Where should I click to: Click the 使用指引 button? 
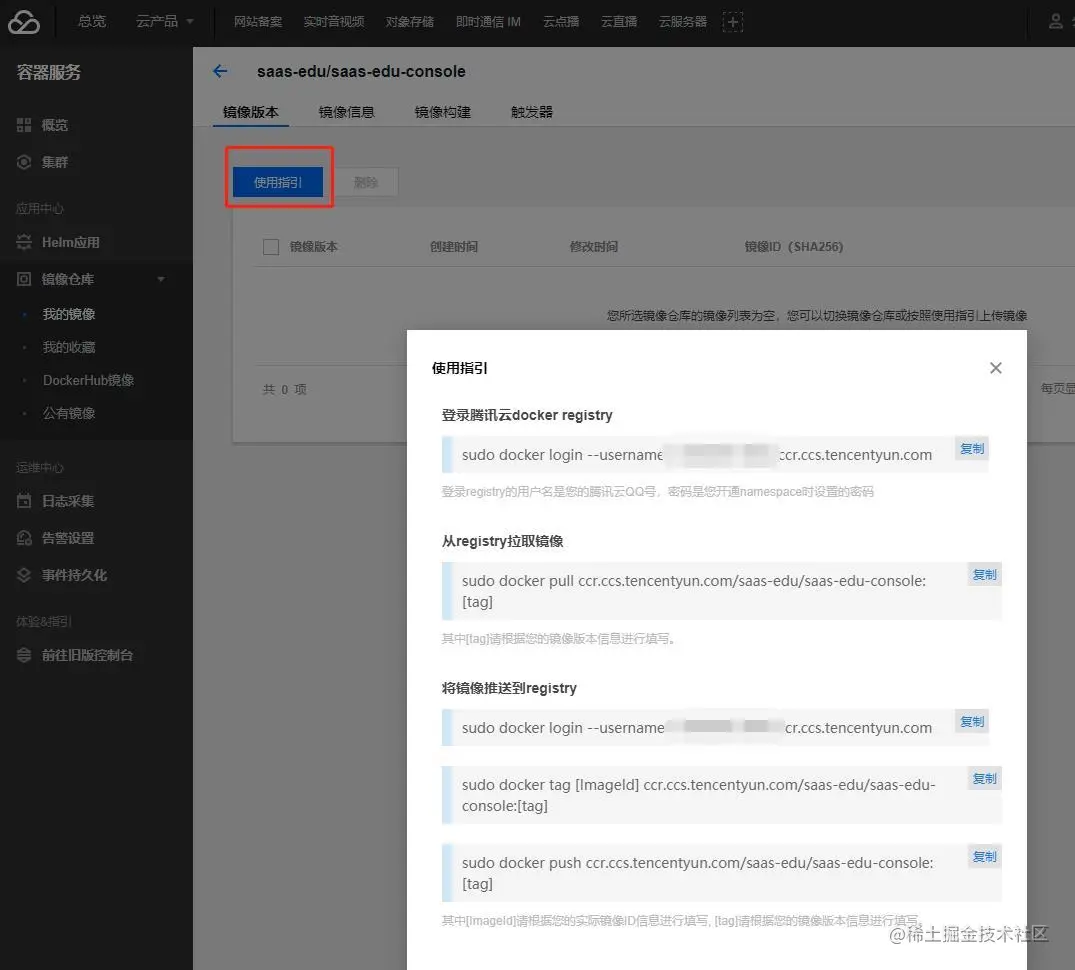tap(278, 182)
